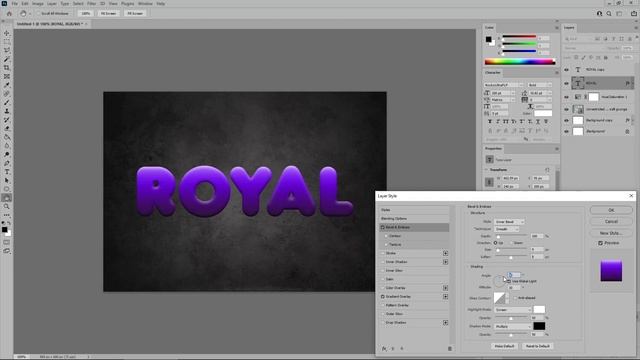Hide the Background layer visibility
Viewport: 640px width, 360px height.
[566, 131]
